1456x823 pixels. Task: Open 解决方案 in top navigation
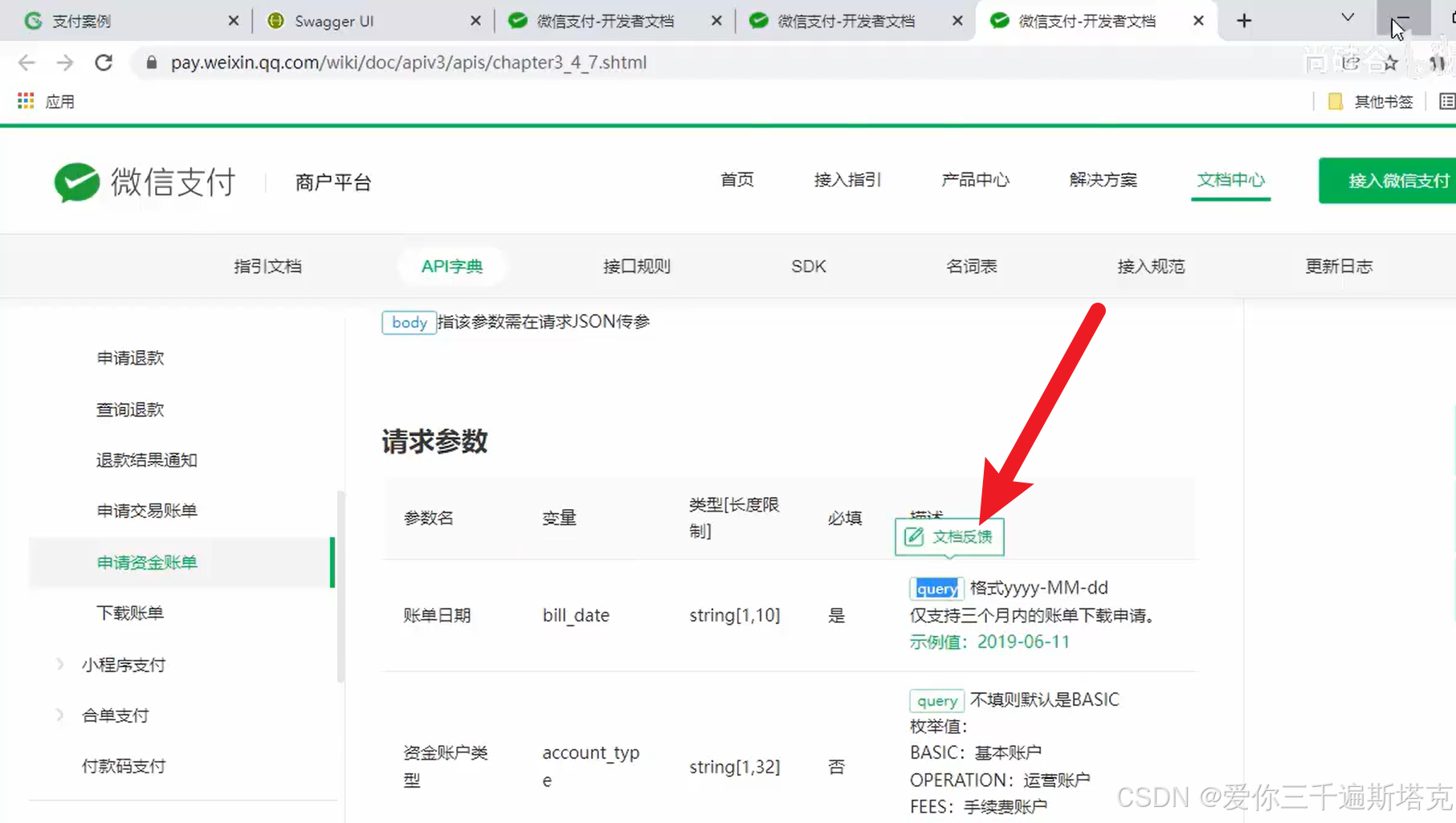pos(1103,180)
